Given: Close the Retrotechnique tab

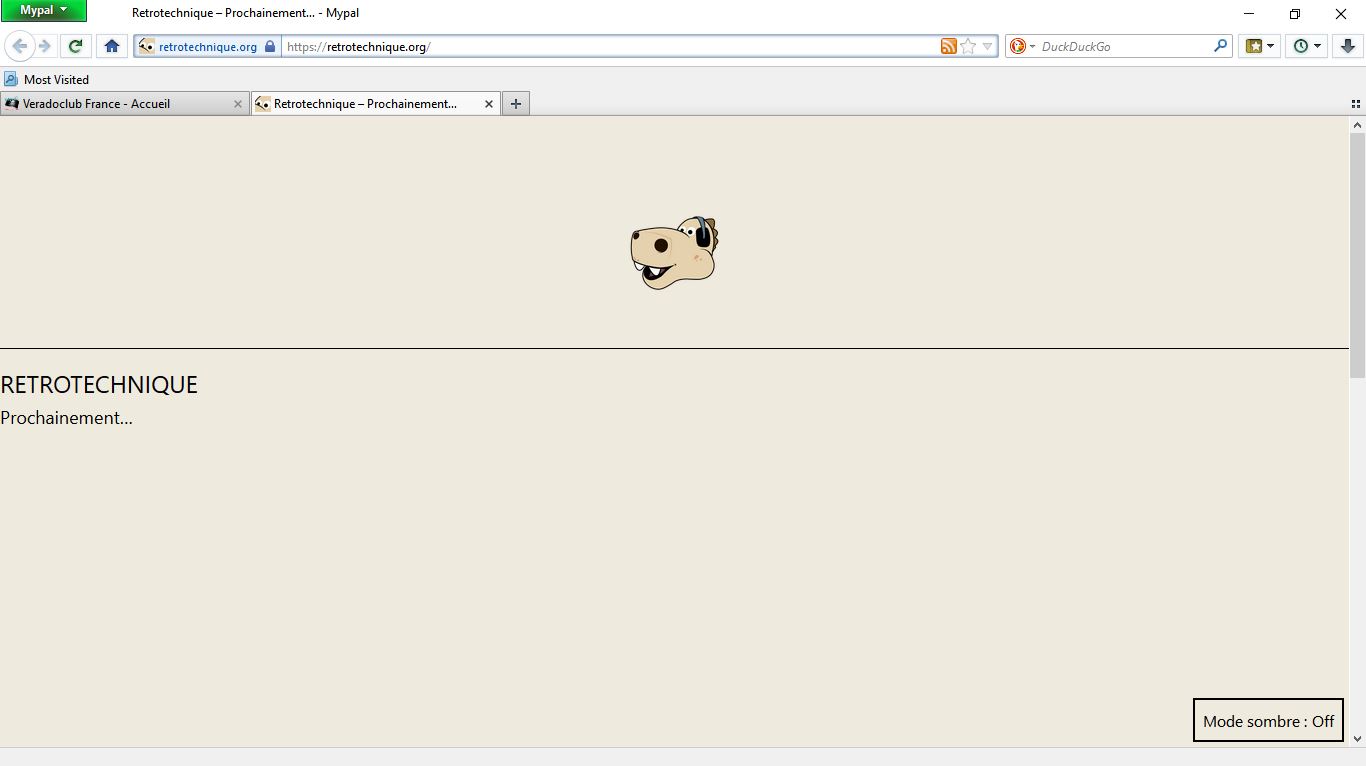Looking at the screenshot, I should (489, 104).
